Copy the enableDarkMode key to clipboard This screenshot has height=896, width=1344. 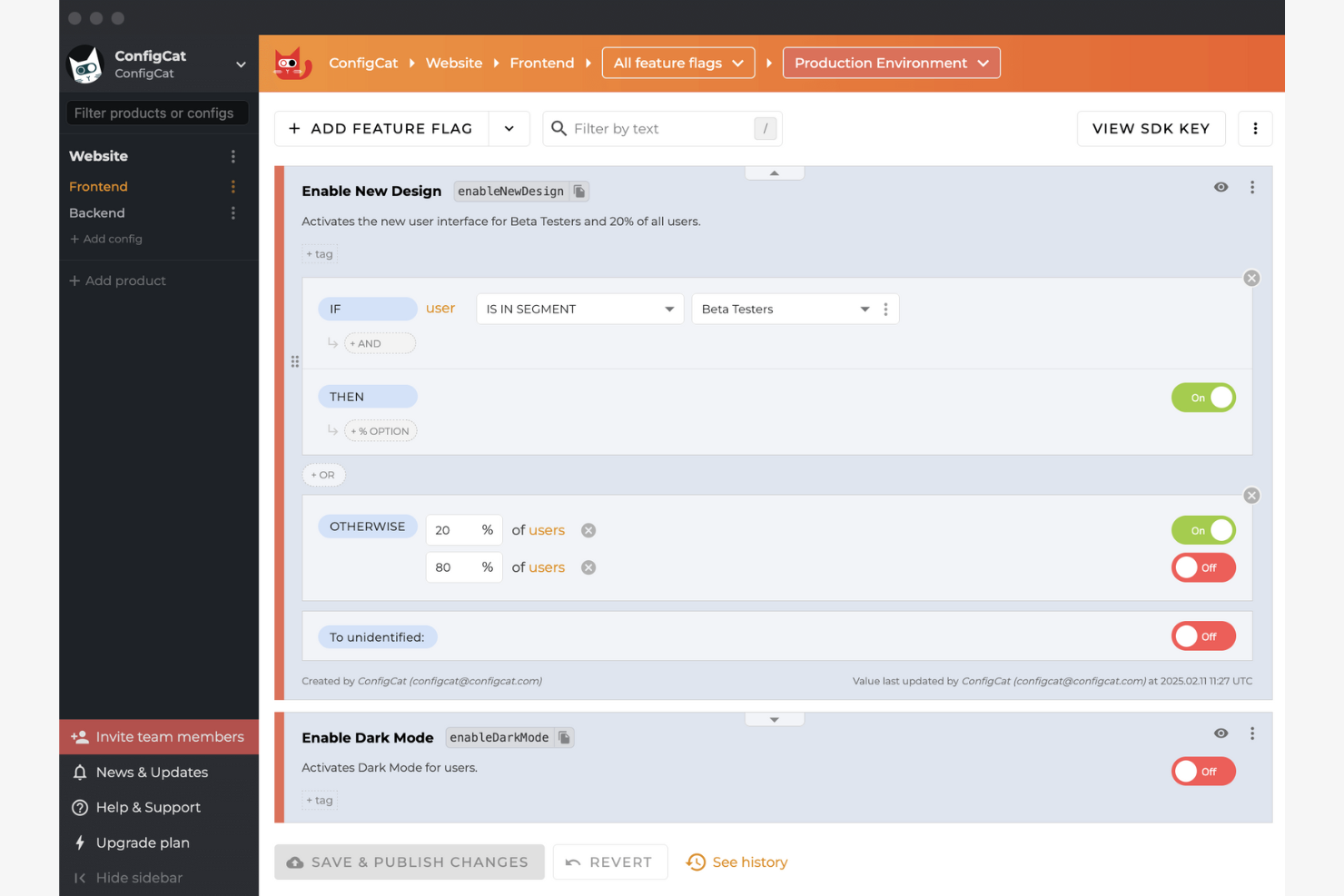(x=565, y=738)
